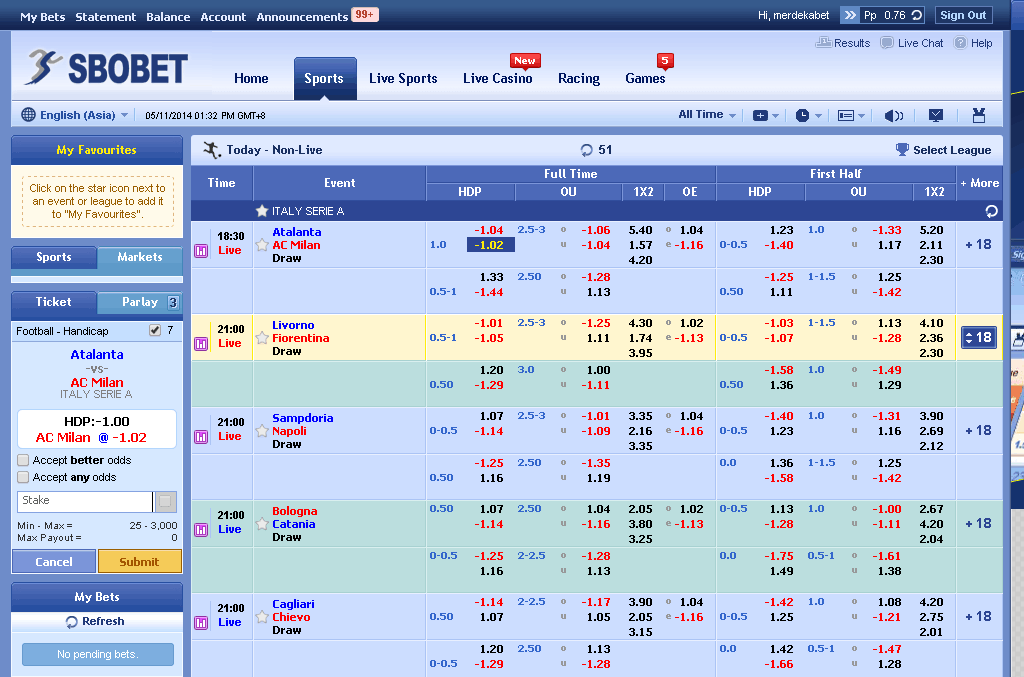Viewport: 1024px width, 677px height.
Task: Expand the English (Asia) language selector
Action: [x=75, y=115]
